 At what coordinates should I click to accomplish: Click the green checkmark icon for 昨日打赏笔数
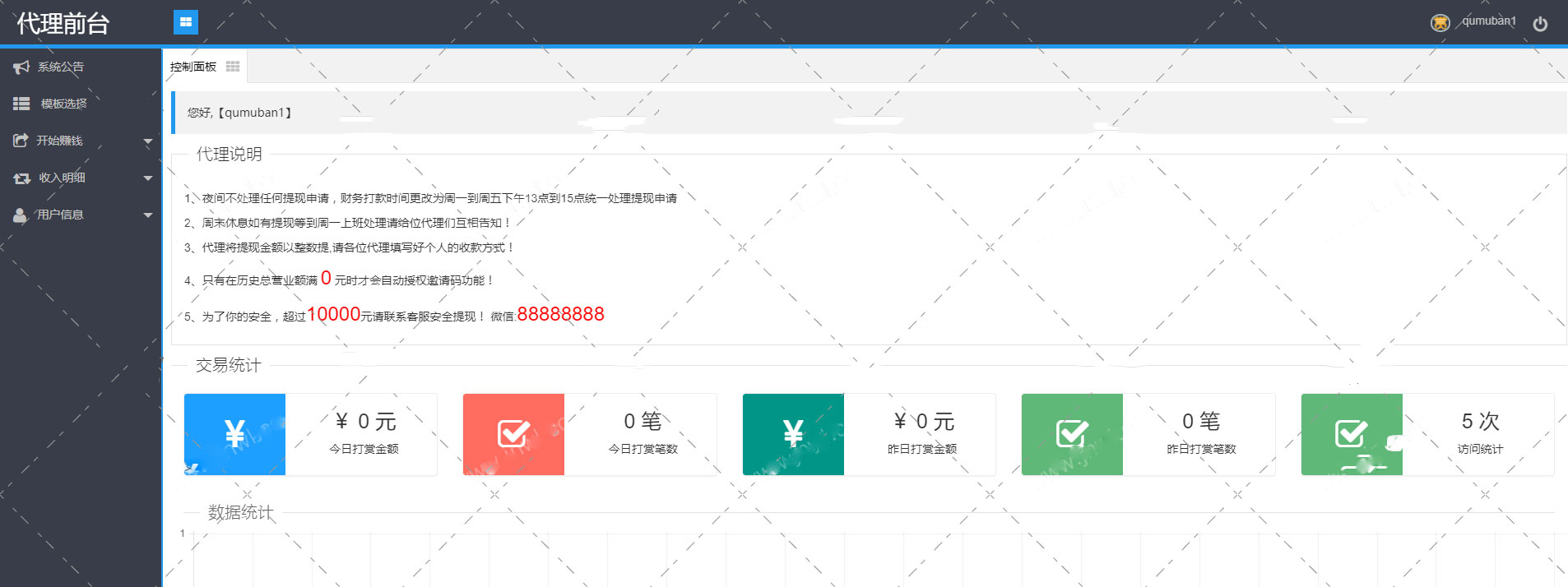[x=1072, y=434]
